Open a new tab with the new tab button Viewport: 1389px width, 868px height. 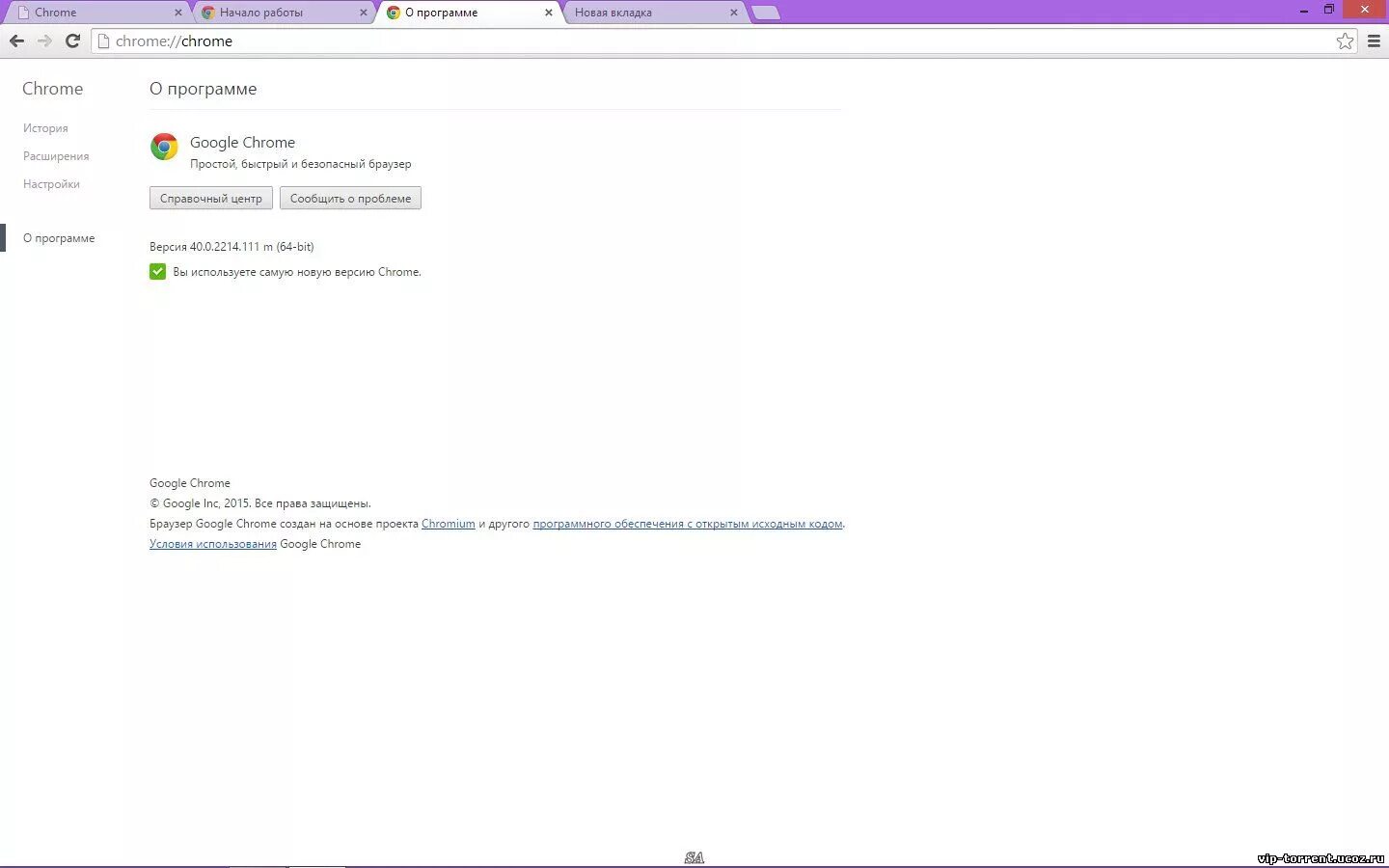pos(765,13)
